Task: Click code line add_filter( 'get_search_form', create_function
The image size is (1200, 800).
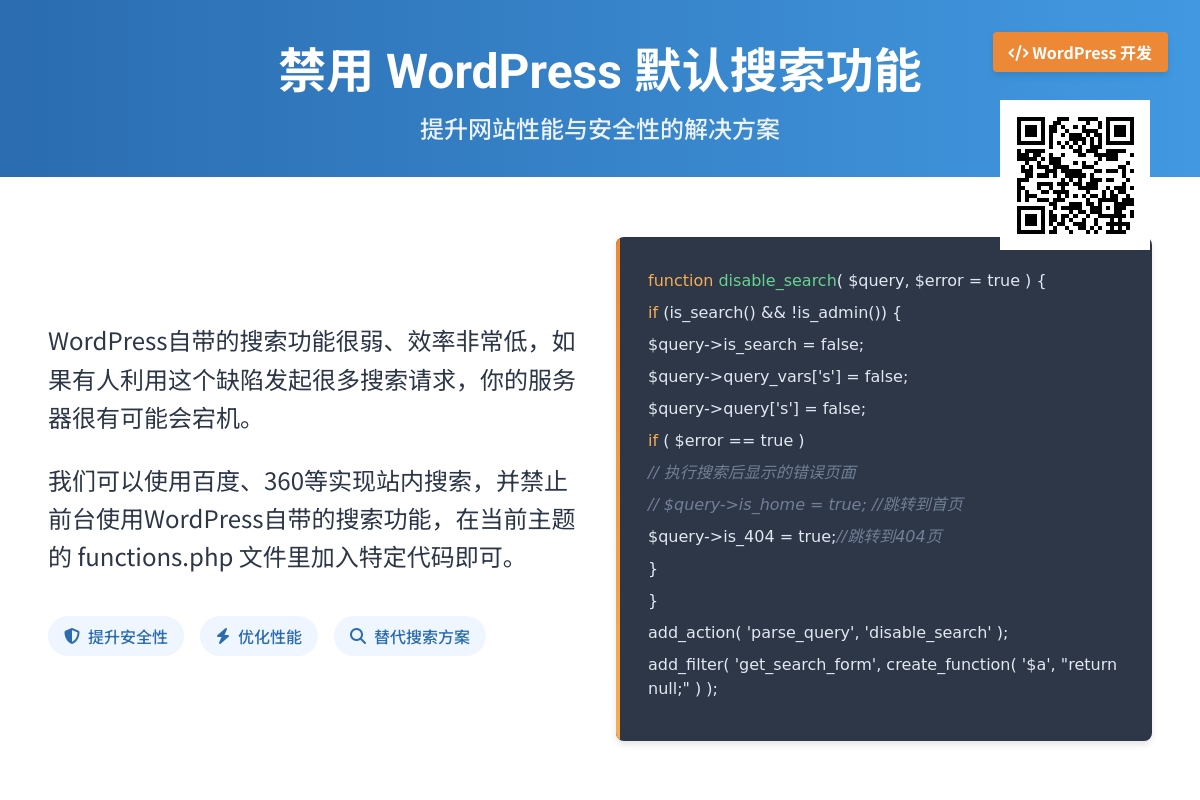Action: coord(883,676)
